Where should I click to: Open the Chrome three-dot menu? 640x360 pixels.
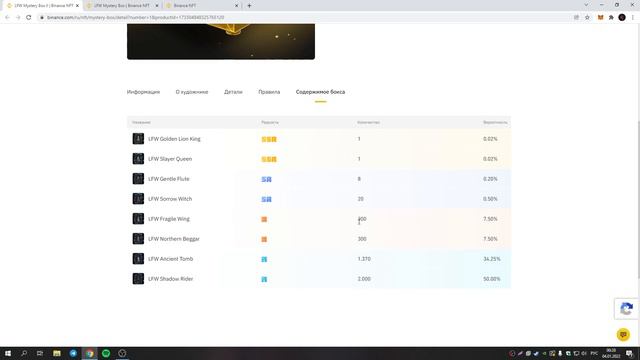coord(633,18)
